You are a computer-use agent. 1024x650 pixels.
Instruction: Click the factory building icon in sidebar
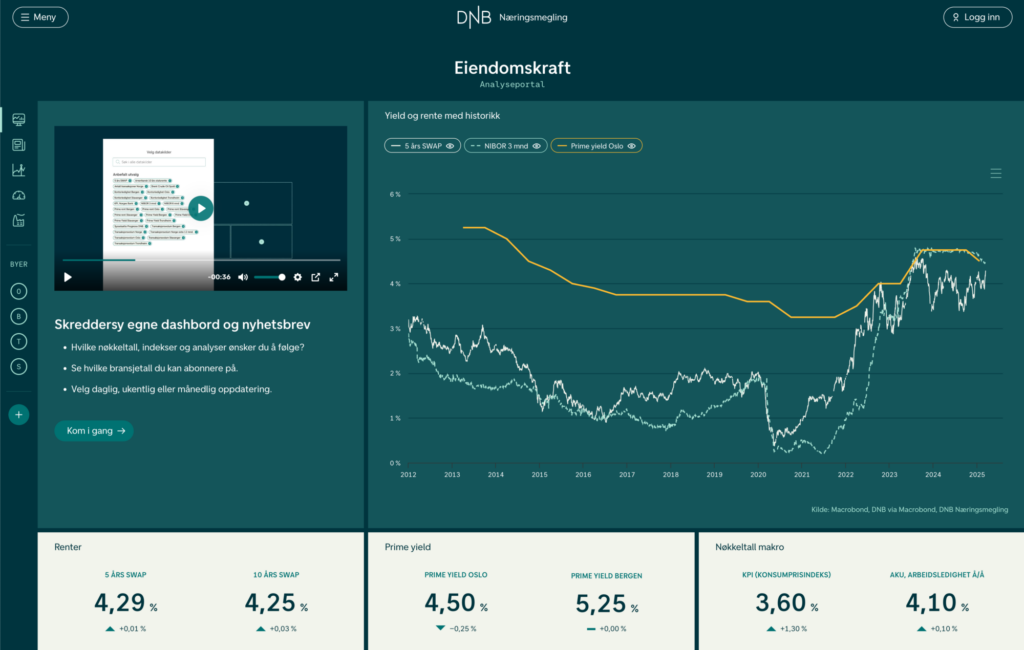click(18, 220)
